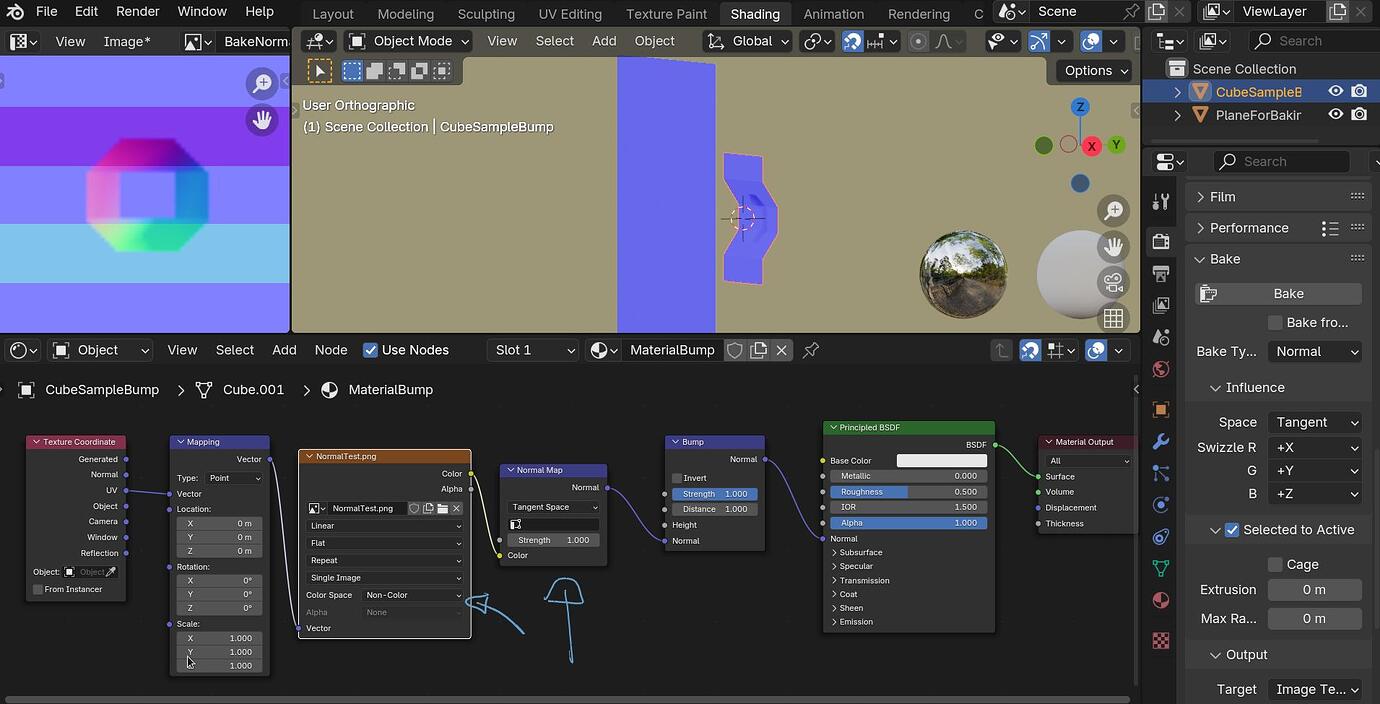
Task: Switch to the Texture Paint workspace tab
Action: (x=666, y=14)
